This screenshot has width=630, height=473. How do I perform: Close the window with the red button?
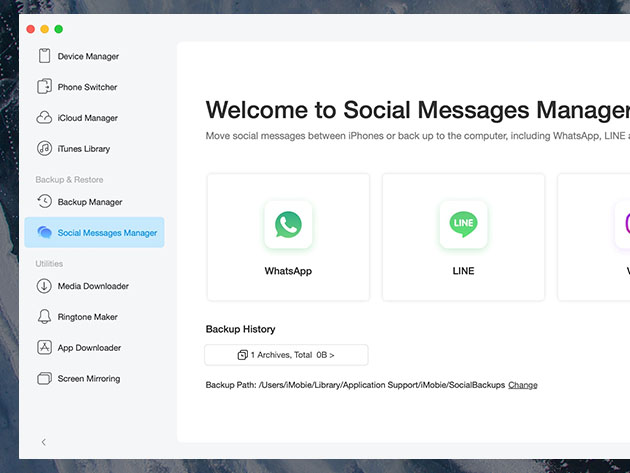coord(31,29)
